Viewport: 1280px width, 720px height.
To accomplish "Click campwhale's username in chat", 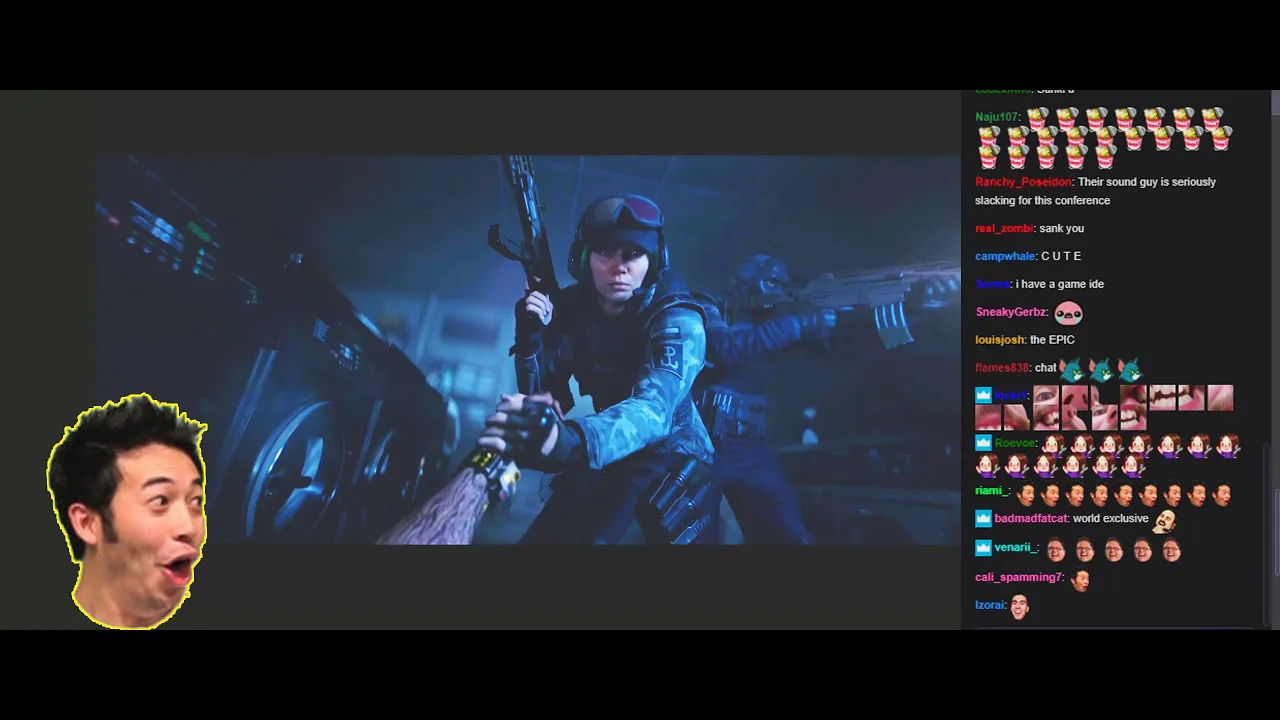I will click(1005, 256).
